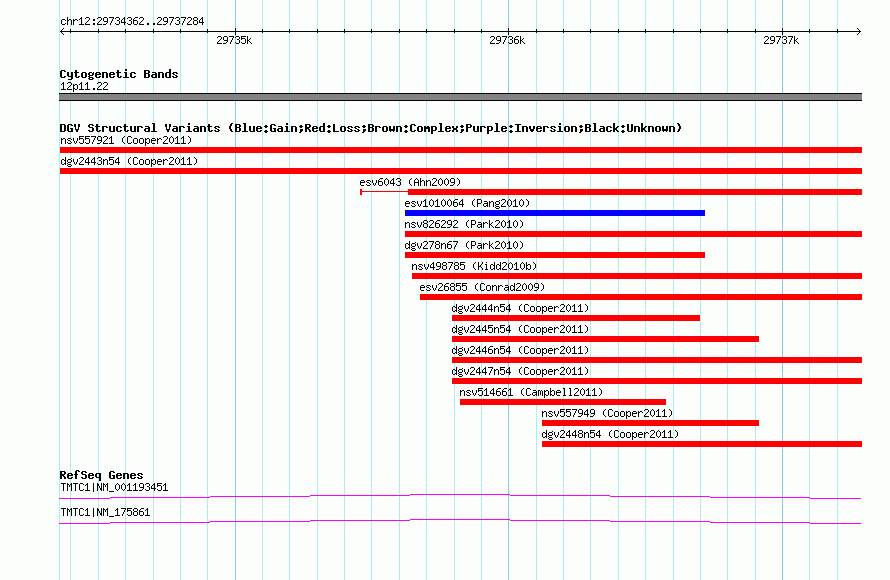The width and height of the screenshot is (890, 580).
Task: Click the nsv557921 (Cooper2011) variant label
Action: 126,140
